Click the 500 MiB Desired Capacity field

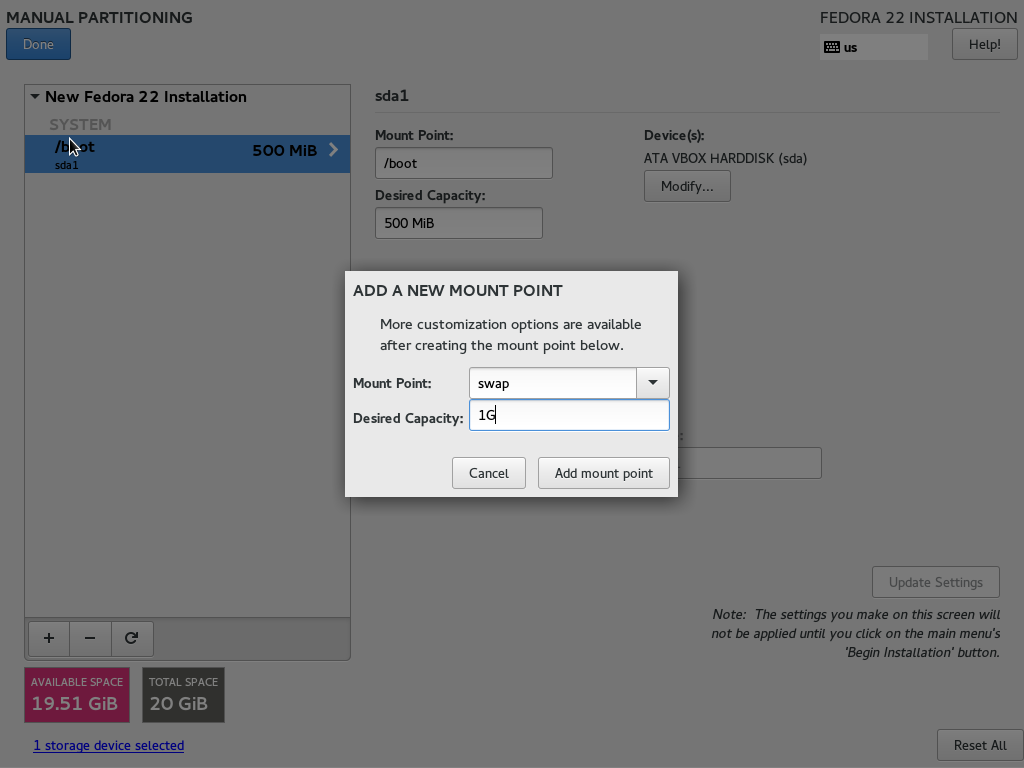click(x=458, y=223)
